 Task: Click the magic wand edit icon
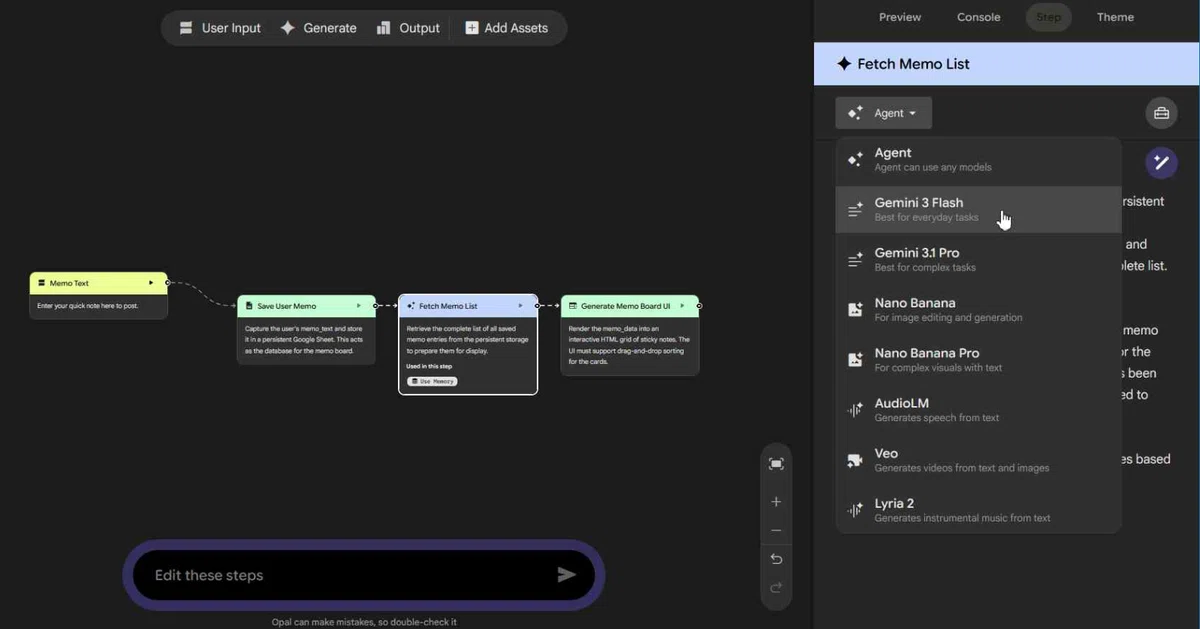click(1161, 163)
